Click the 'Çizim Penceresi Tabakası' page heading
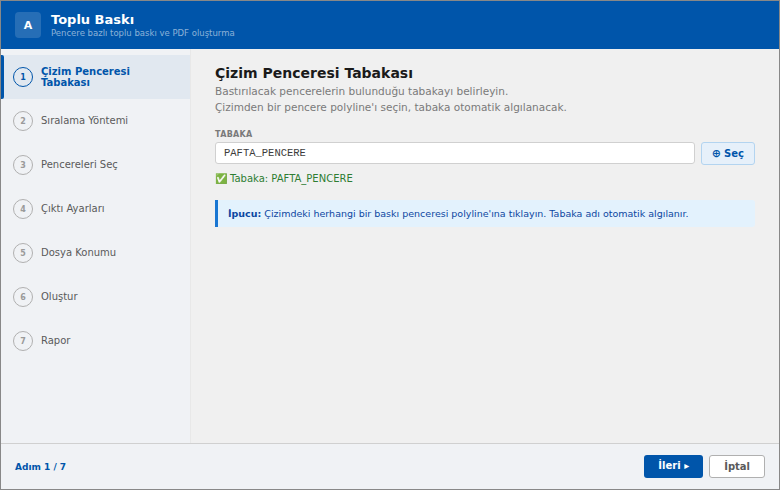This screenshot has height=490, width=780. [x=314, y=73]
